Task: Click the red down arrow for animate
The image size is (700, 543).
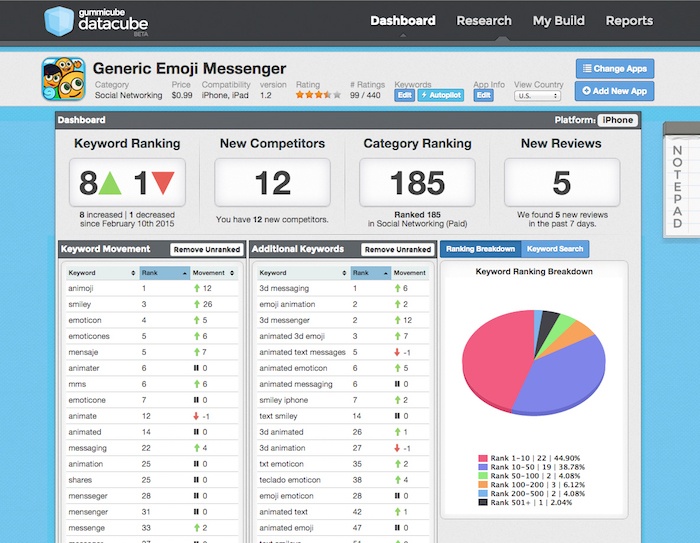Action: coord(196,416)
